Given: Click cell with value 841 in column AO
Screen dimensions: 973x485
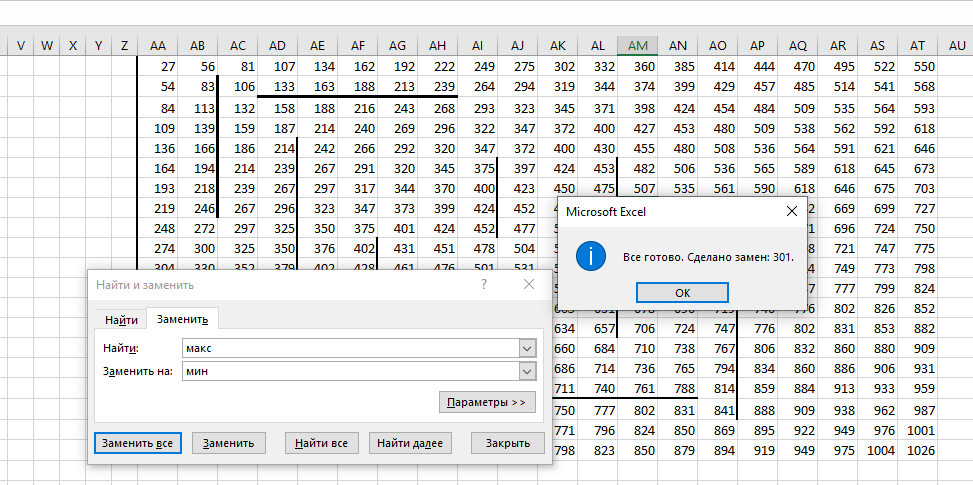Looking at the screenshot, I should tap(717, 411).
